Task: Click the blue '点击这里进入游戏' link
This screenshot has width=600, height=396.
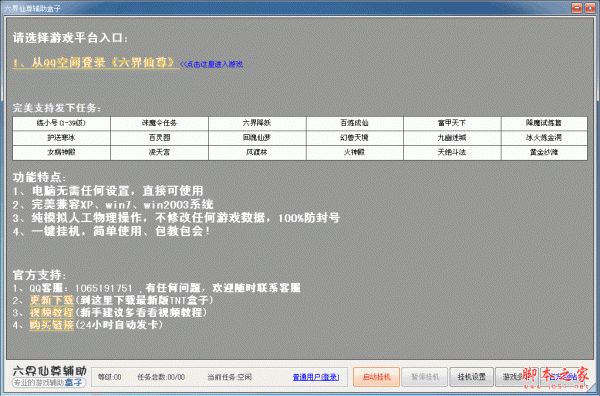Action: [211, 64]
